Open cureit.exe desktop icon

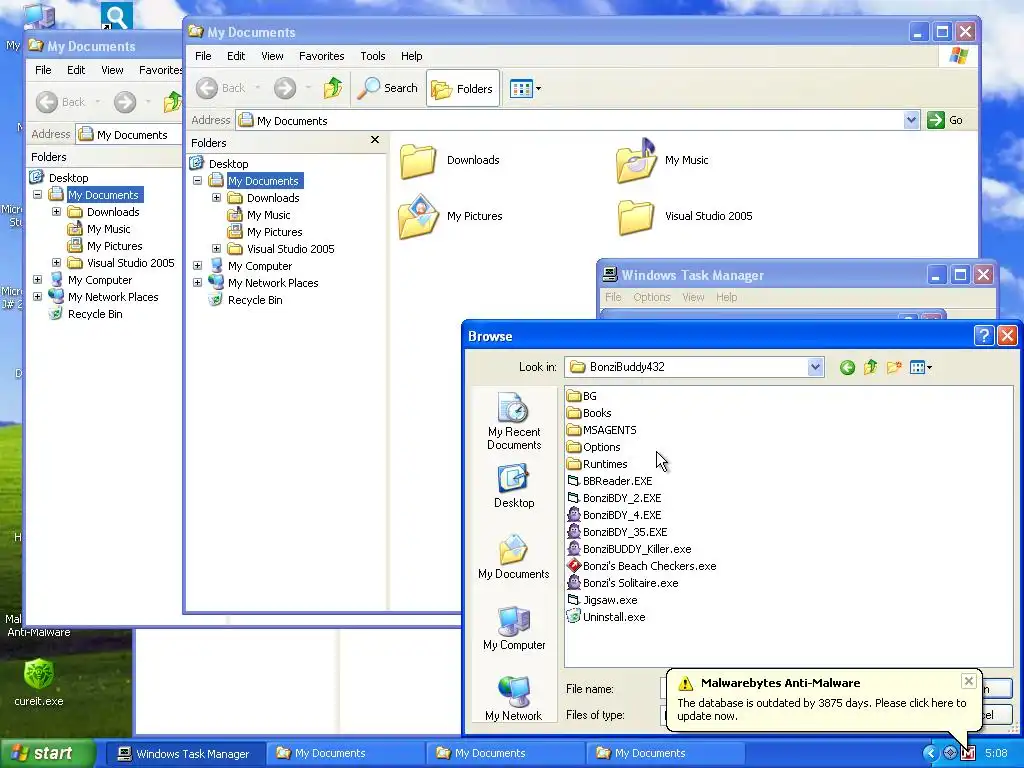(39, 683)
